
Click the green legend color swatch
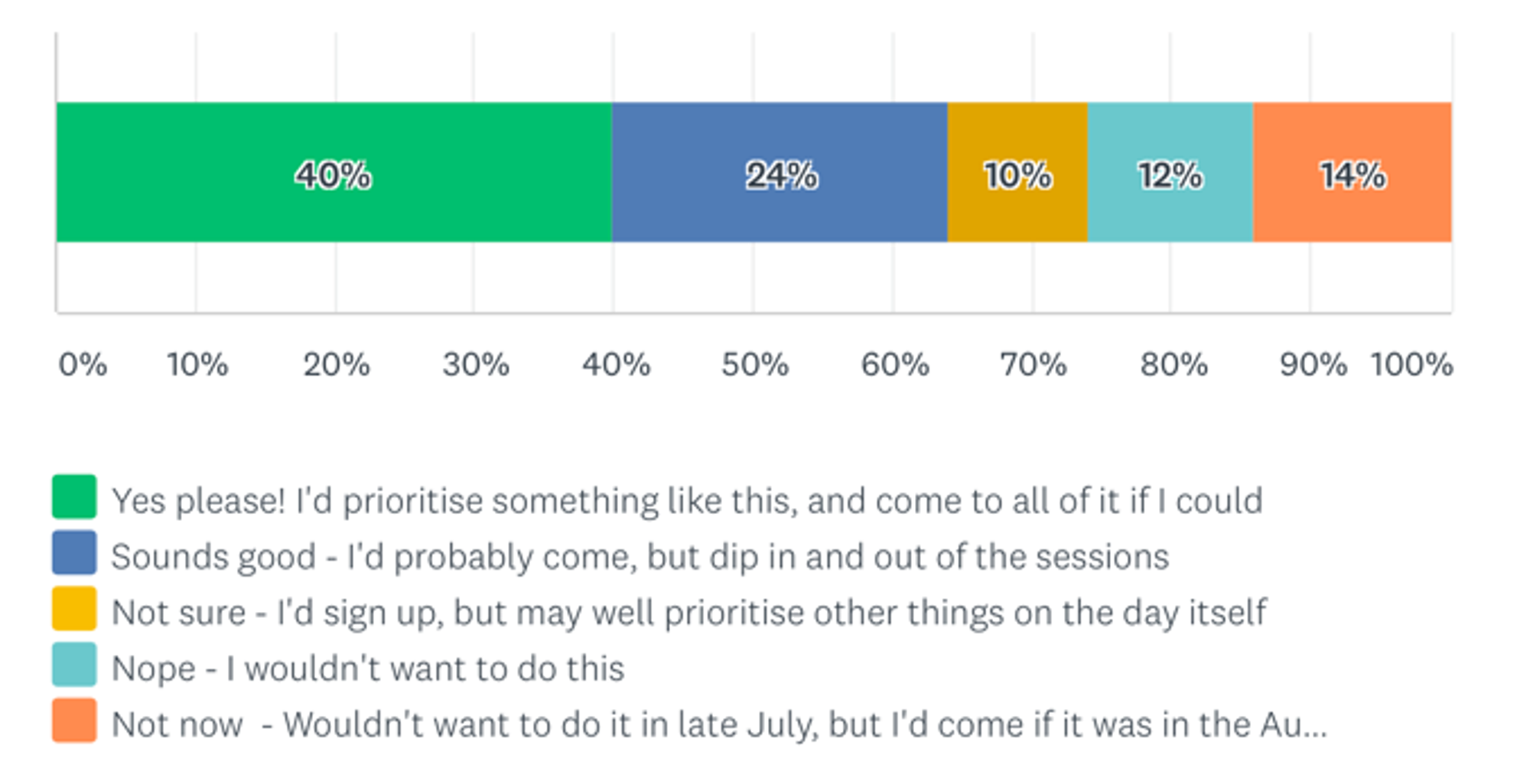coord(74,496)
